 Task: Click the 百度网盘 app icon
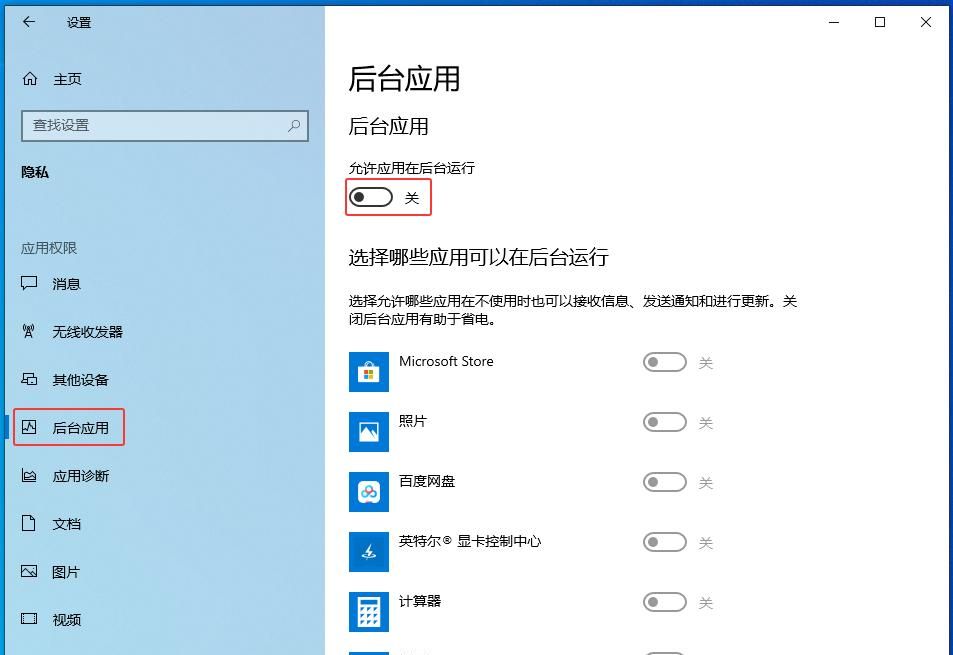369,492
